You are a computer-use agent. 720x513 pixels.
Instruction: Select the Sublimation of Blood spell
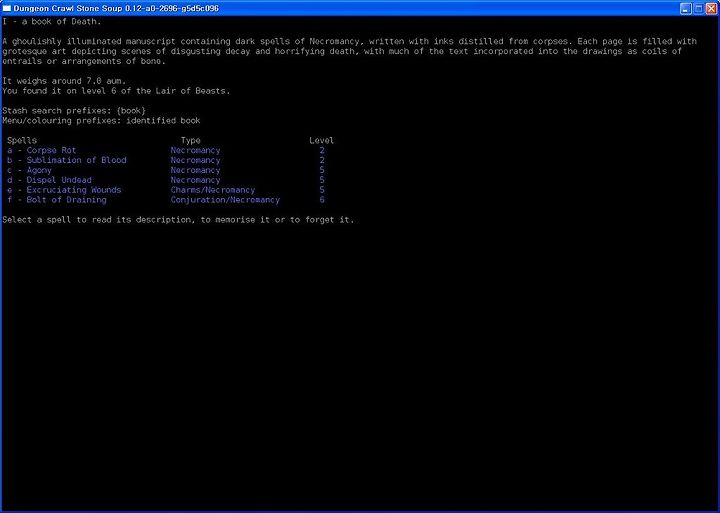pyautogui.click(x=67, y=160)
